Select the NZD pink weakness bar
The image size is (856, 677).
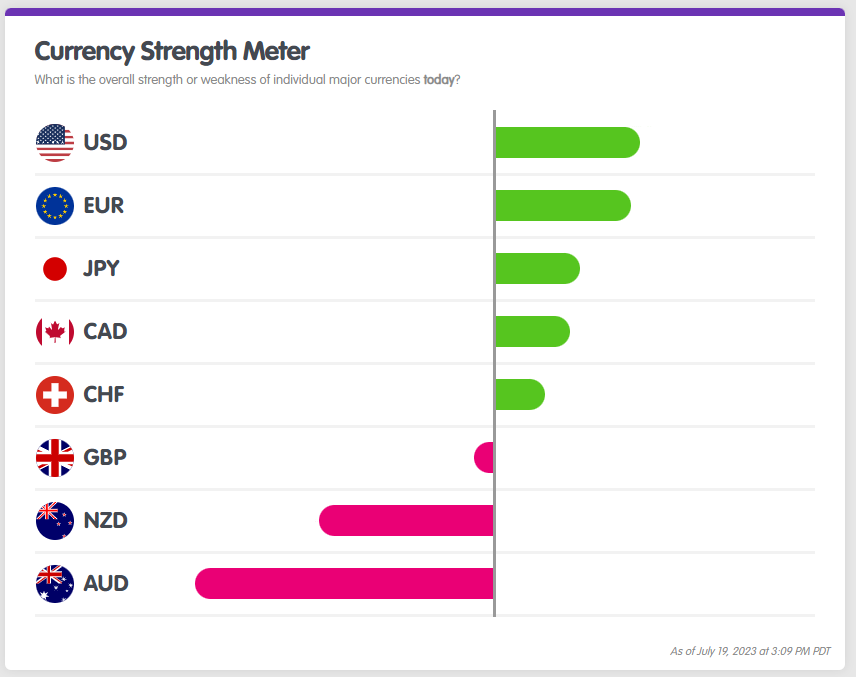click(x=406, y=520)
